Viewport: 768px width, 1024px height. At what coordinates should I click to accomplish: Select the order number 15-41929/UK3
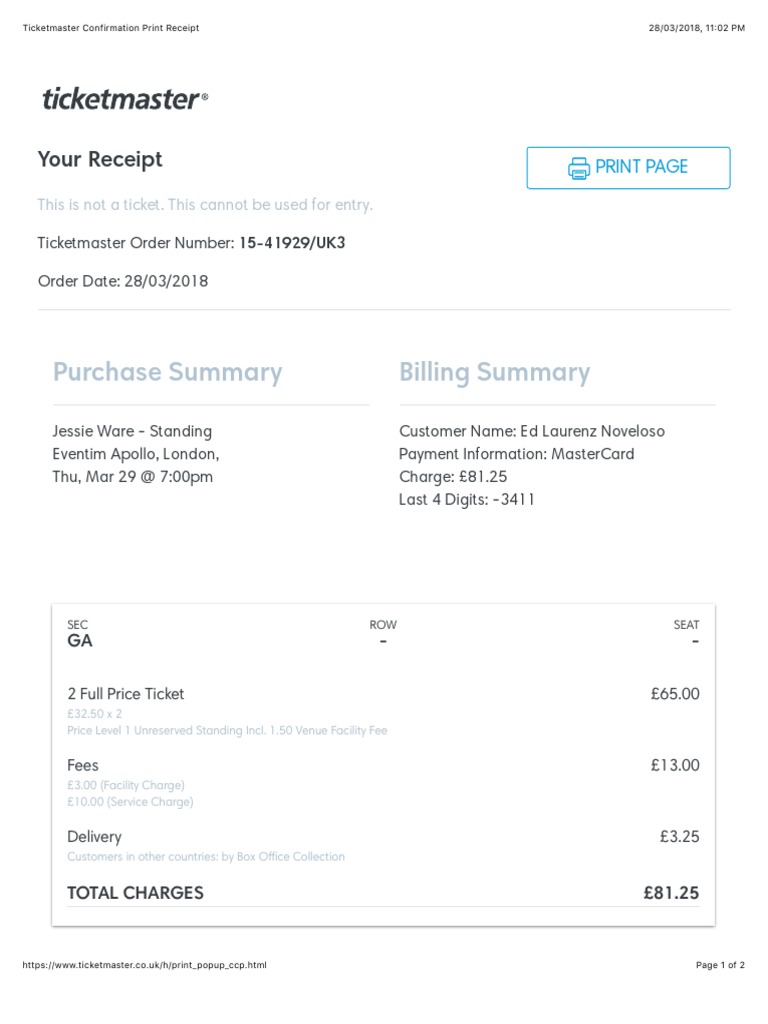pyautogui.click(x=292, y=243)
